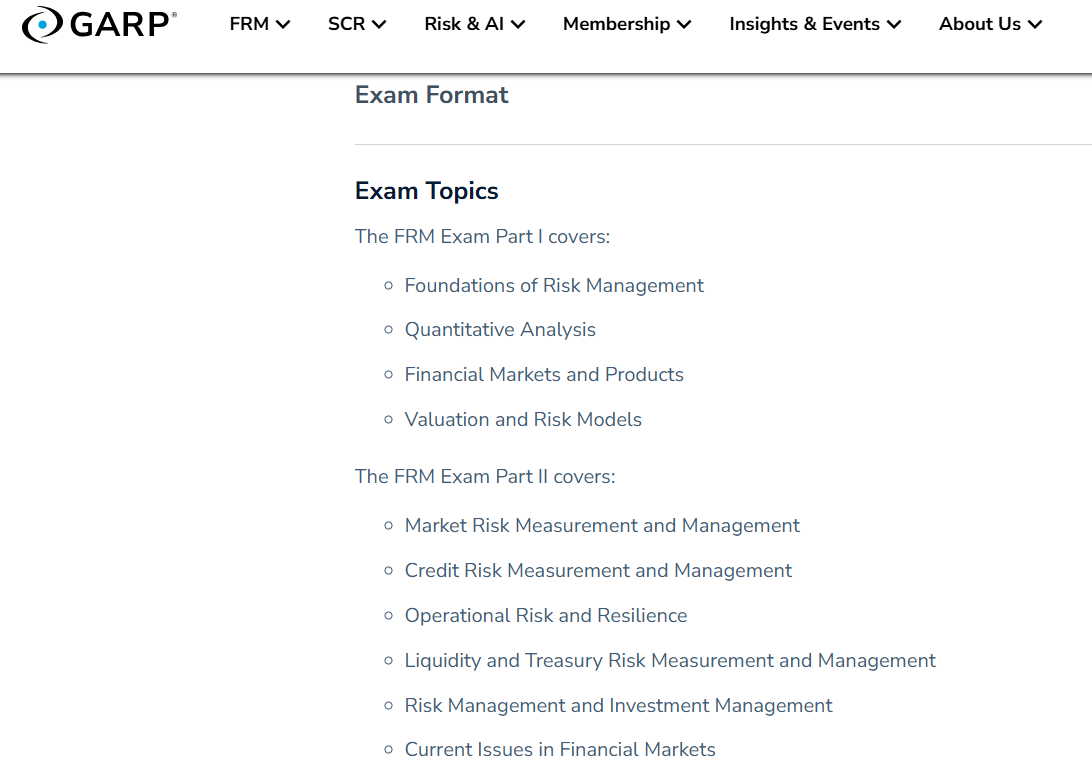Click Current Issues in Financial Markets

559,750
